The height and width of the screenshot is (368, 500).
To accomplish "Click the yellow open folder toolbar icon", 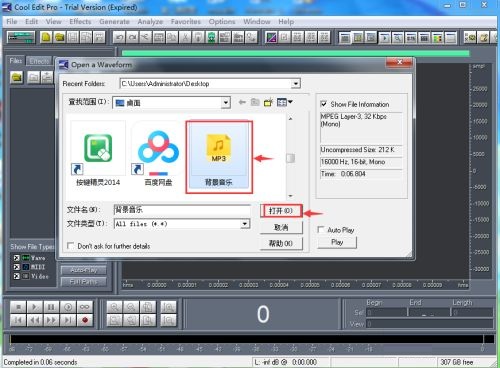I will tap(59, 37).
